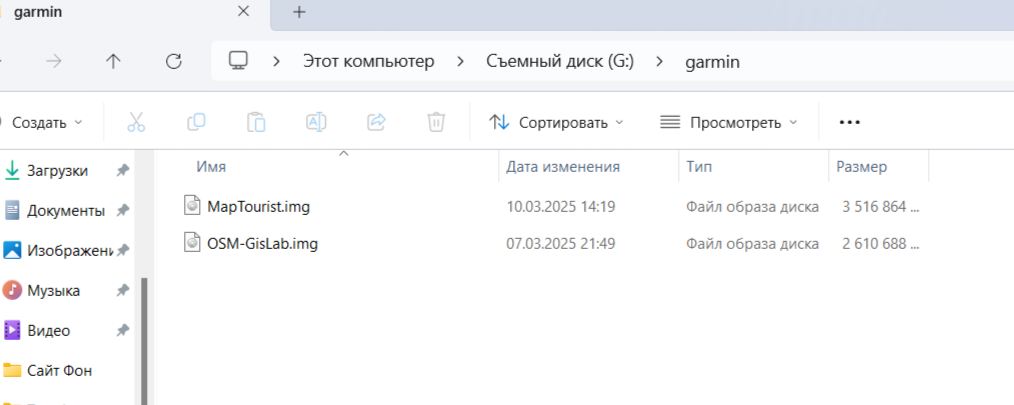Image resolution: width=1014 pixels, height=405 pixels.
Task: Unpin Музыка using its pin icon
Action: click(x=122, y=290)
